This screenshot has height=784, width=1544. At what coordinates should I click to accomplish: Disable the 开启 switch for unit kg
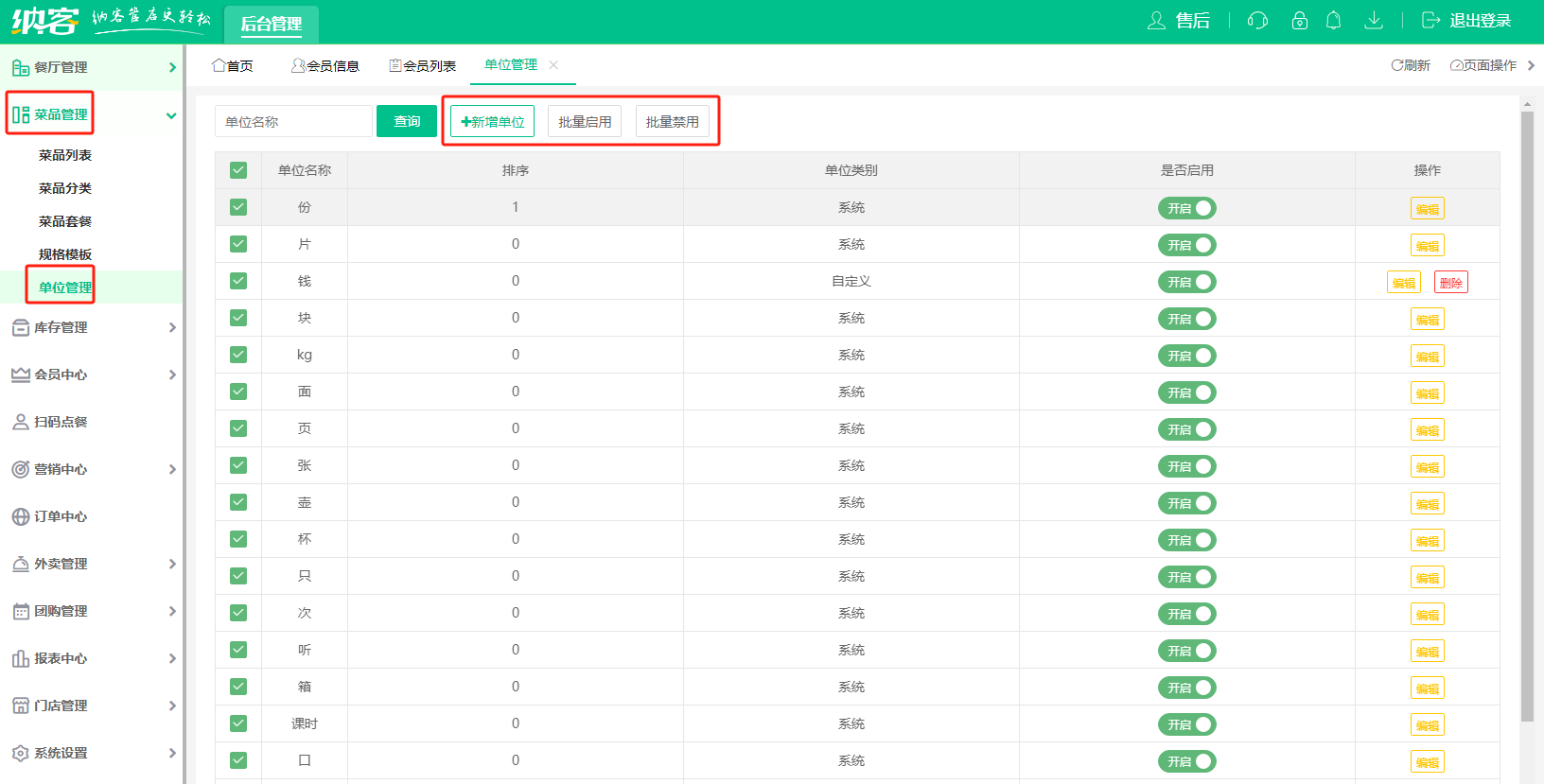(x=1186, y=356)
